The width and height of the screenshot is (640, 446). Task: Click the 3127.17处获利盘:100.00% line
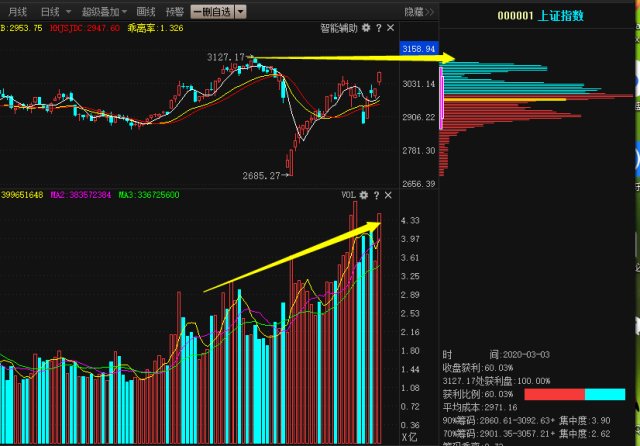pos(496,381)
